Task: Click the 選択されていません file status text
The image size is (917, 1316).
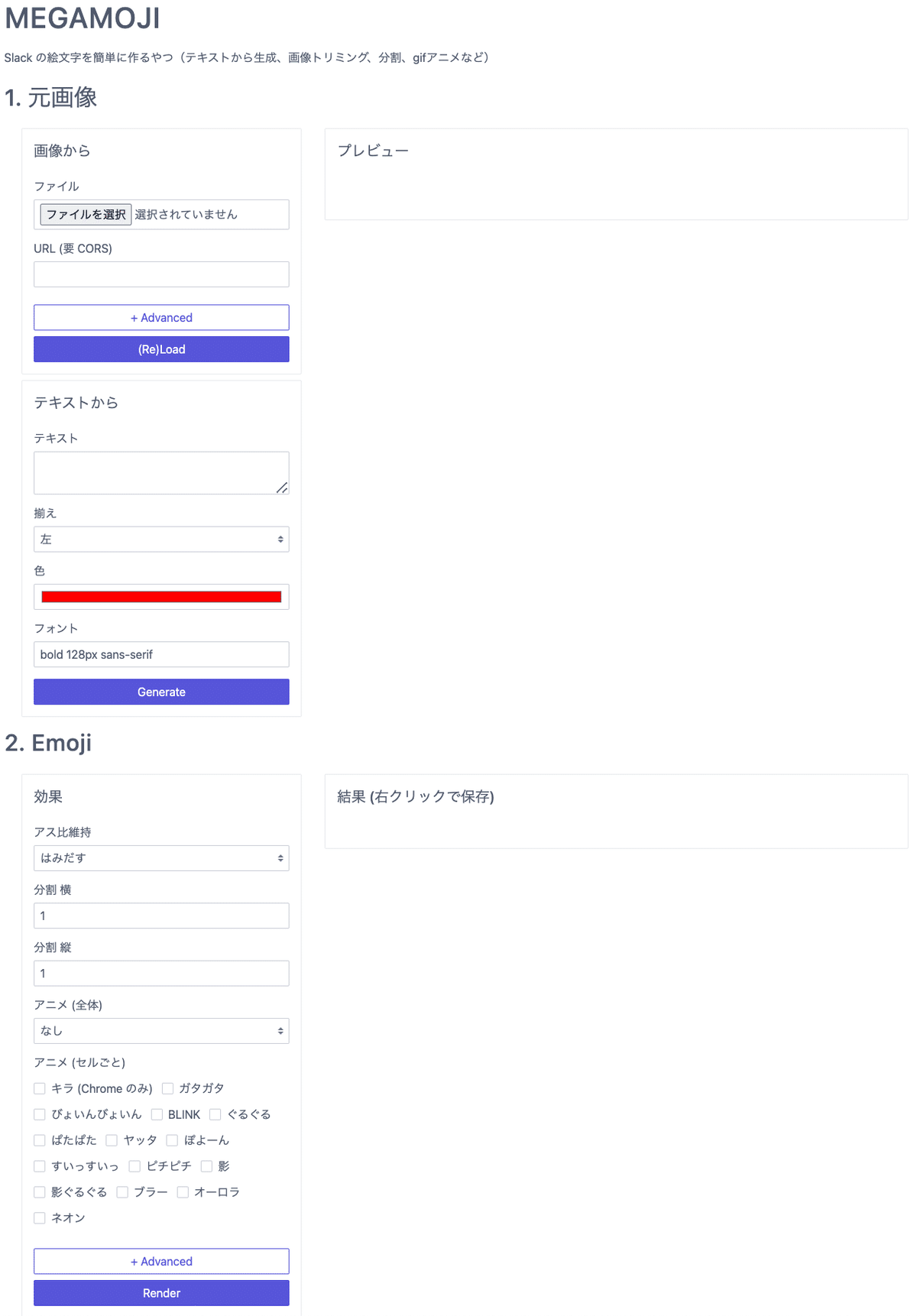Action: 186,215
